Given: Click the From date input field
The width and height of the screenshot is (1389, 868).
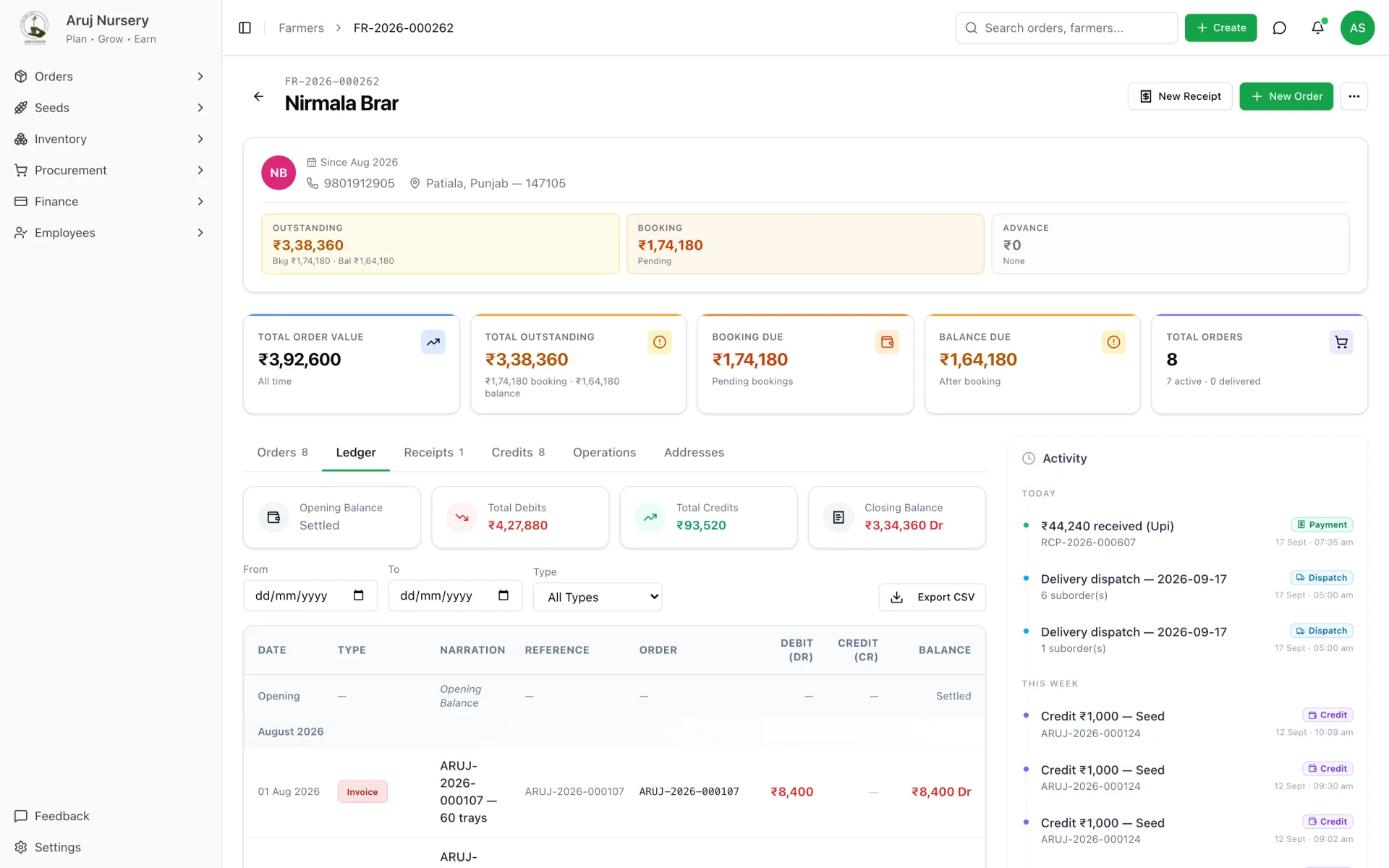Looking at the screenshot, I should pyautogui.click(x=310, y=595).
